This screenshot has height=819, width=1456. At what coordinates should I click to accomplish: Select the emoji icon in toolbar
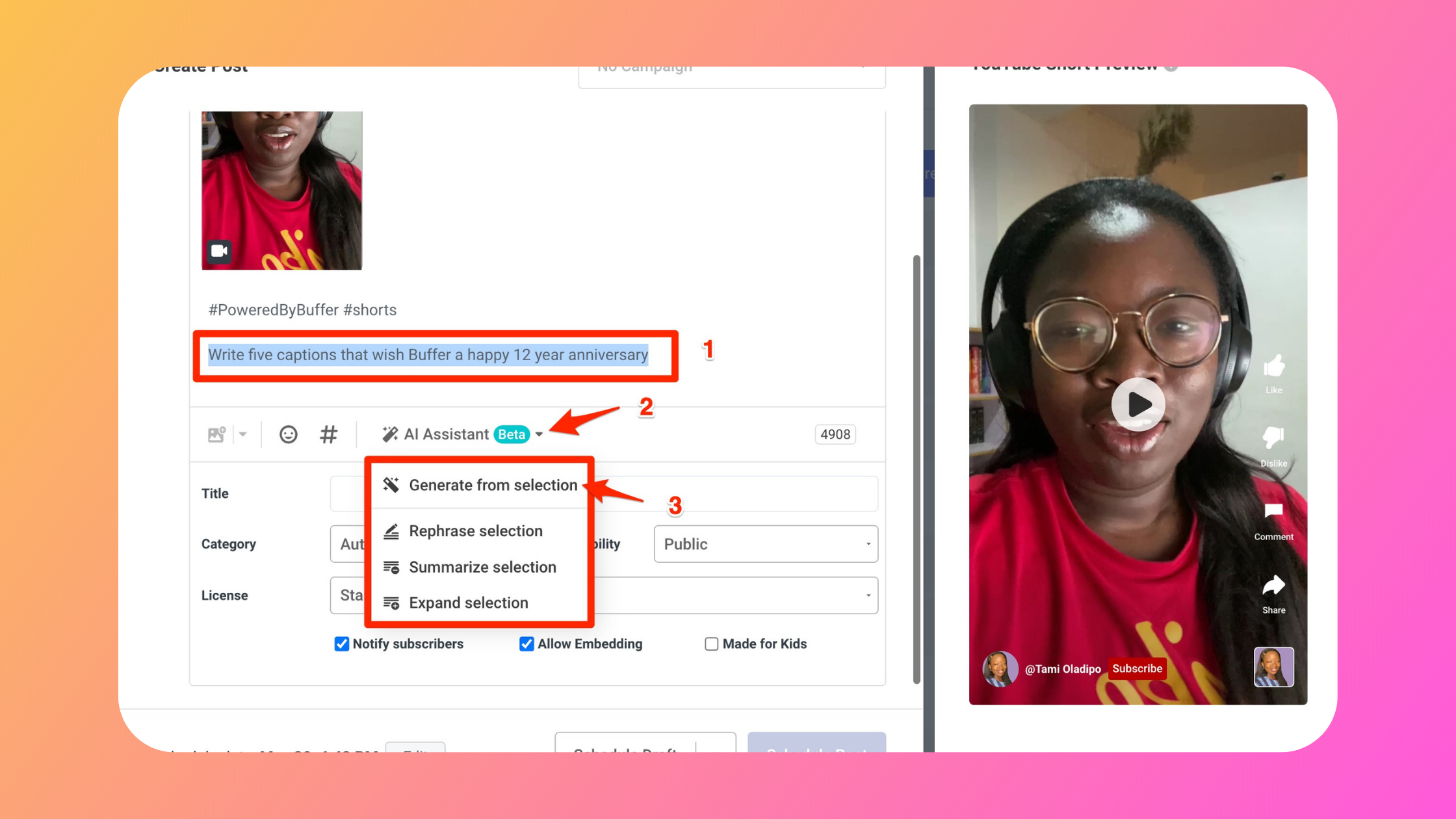tap(288, 433)
